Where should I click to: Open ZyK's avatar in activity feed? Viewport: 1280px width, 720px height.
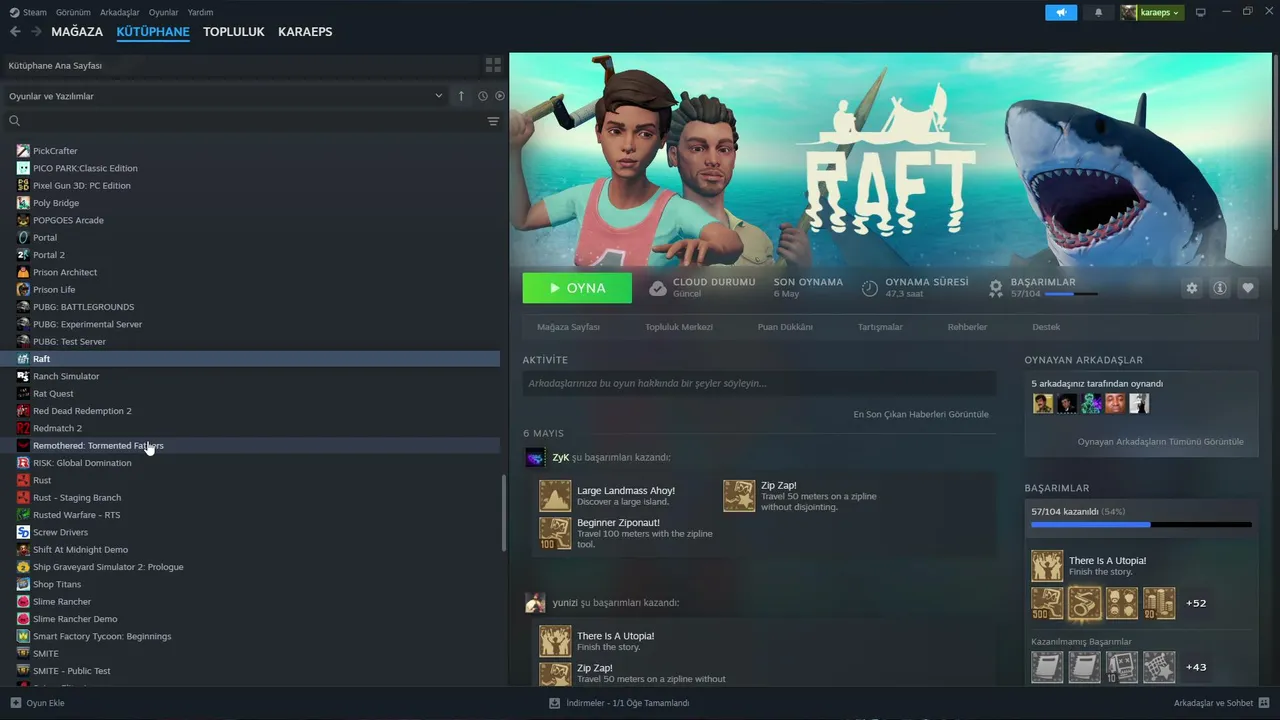click(x=535, y=457)
